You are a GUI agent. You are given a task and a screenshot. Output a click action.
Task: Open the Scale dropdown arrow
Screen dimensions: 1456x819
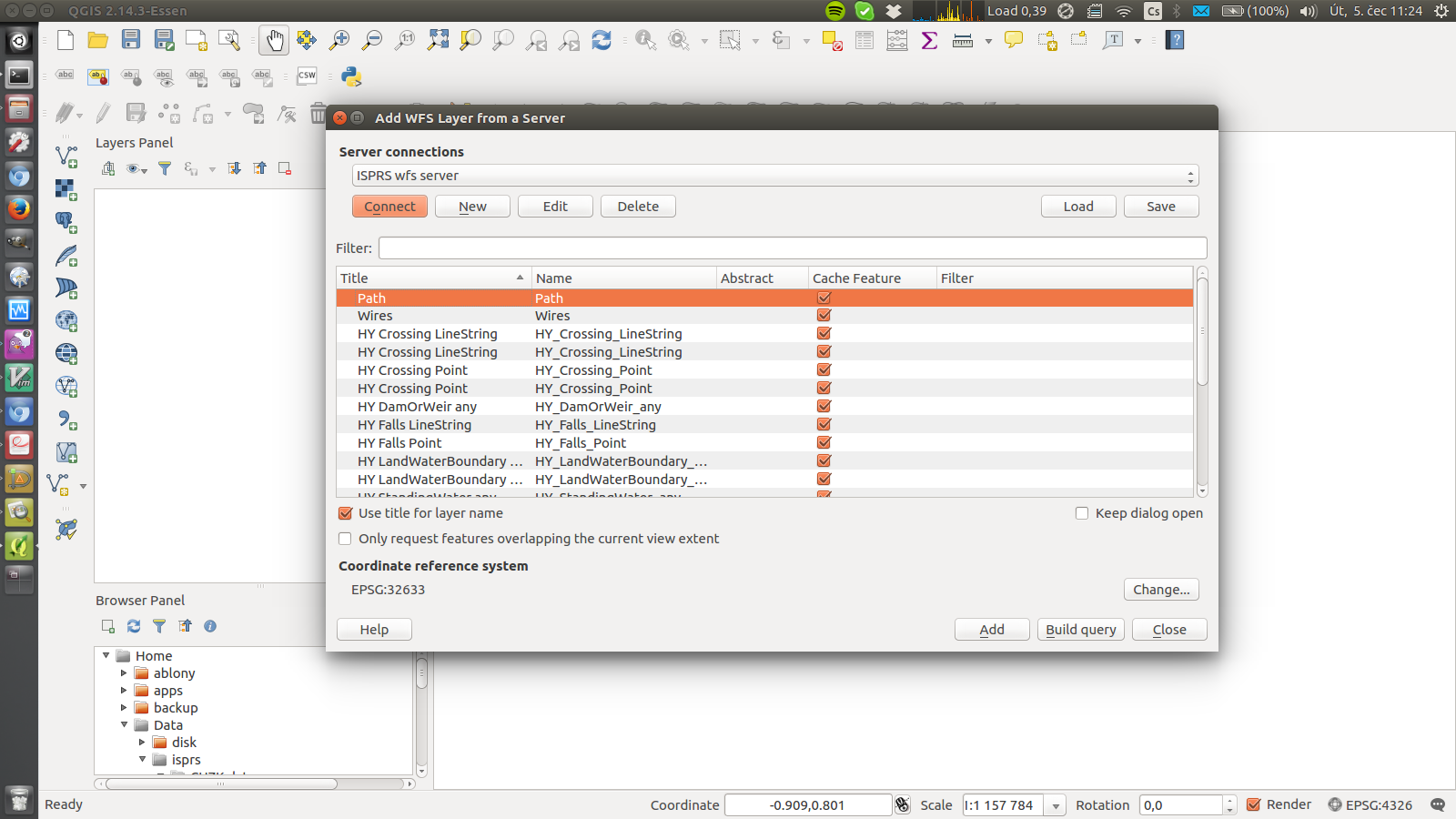click(1056, 805)
